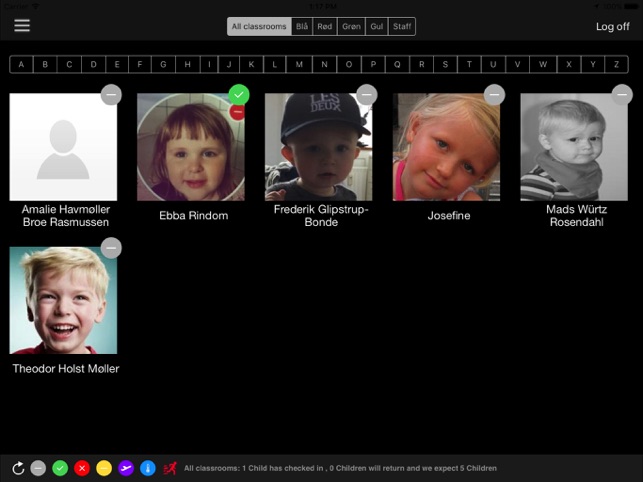Screen dimensions: 643x482
Task: Filter names by letter J
Action: 229,64
